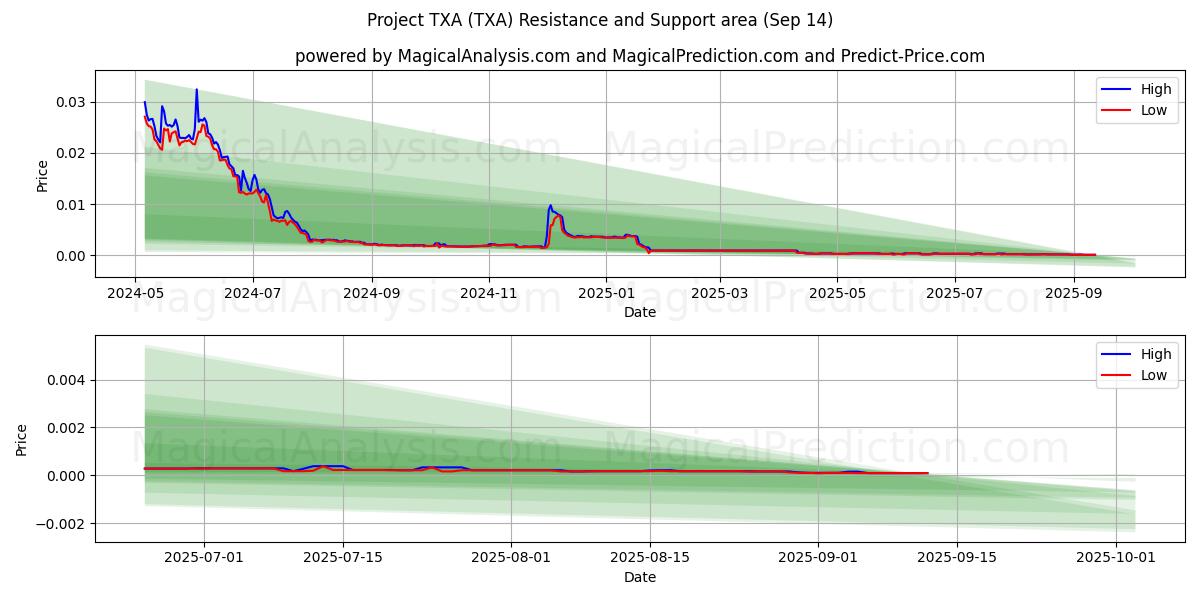Viewport: 1200px width, 600px height.
Task: Click the '2024-11' tick on the top chart
Action: coord(489,294)
